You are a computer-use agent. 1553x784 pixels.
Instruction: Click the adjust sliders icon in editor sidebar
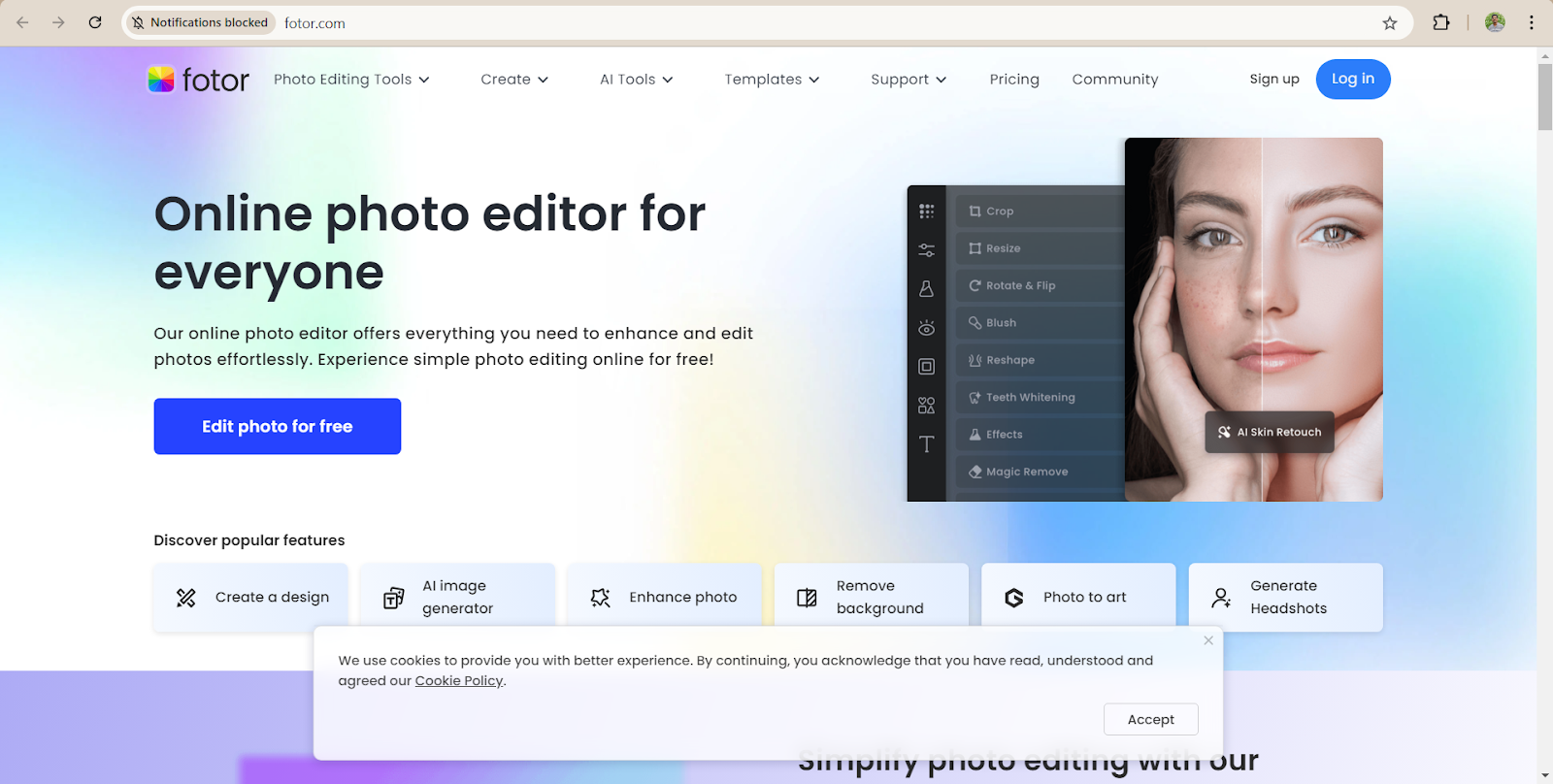pos(927,250)
